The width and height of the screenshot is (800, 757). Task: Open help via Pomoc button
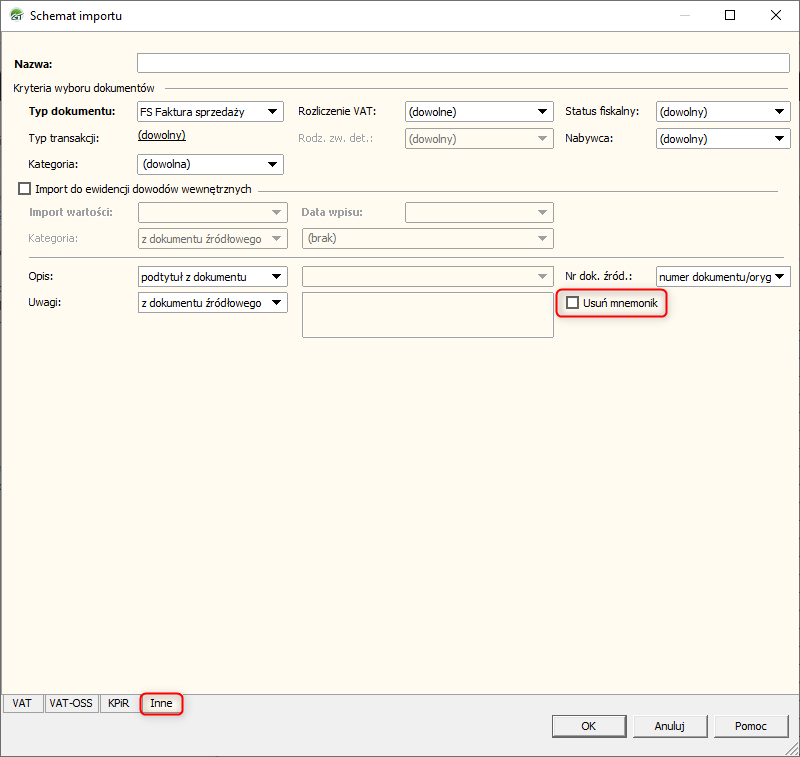751,726
